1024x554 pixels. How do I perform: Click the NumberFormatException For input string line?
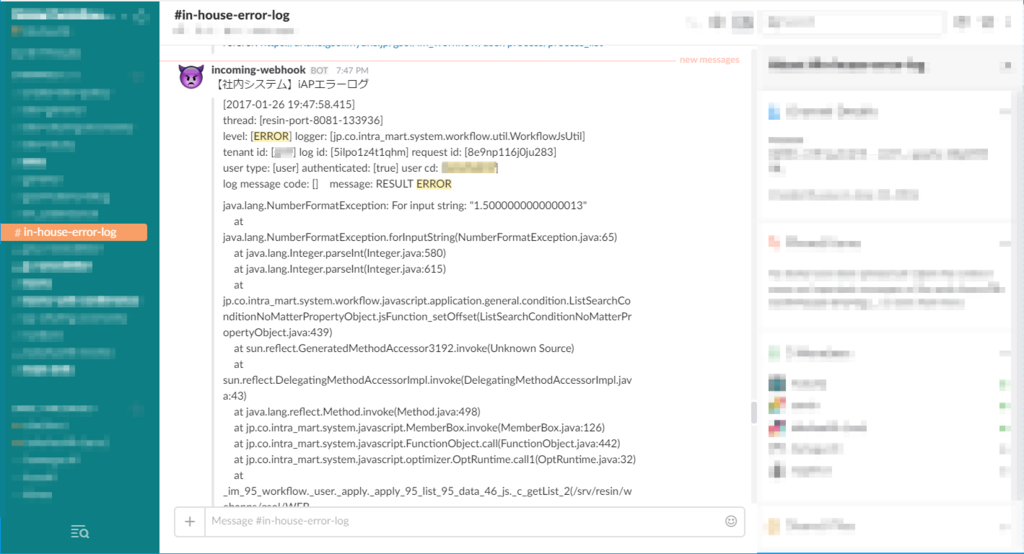(x=405, y=205)
